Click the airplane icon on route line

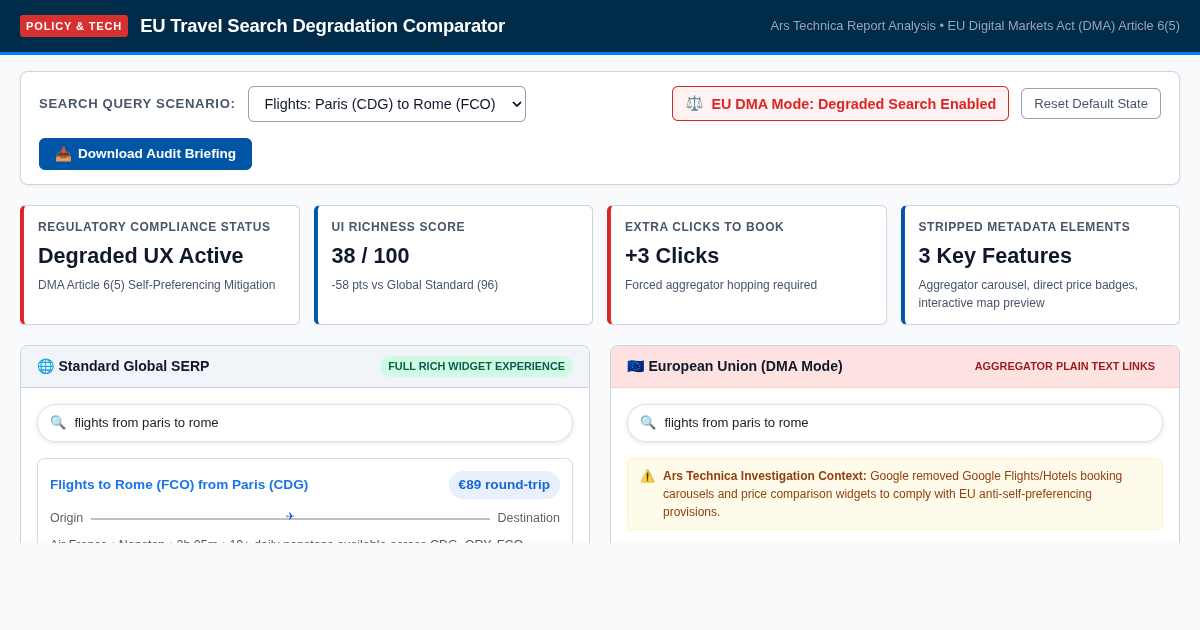coord(291,517)
